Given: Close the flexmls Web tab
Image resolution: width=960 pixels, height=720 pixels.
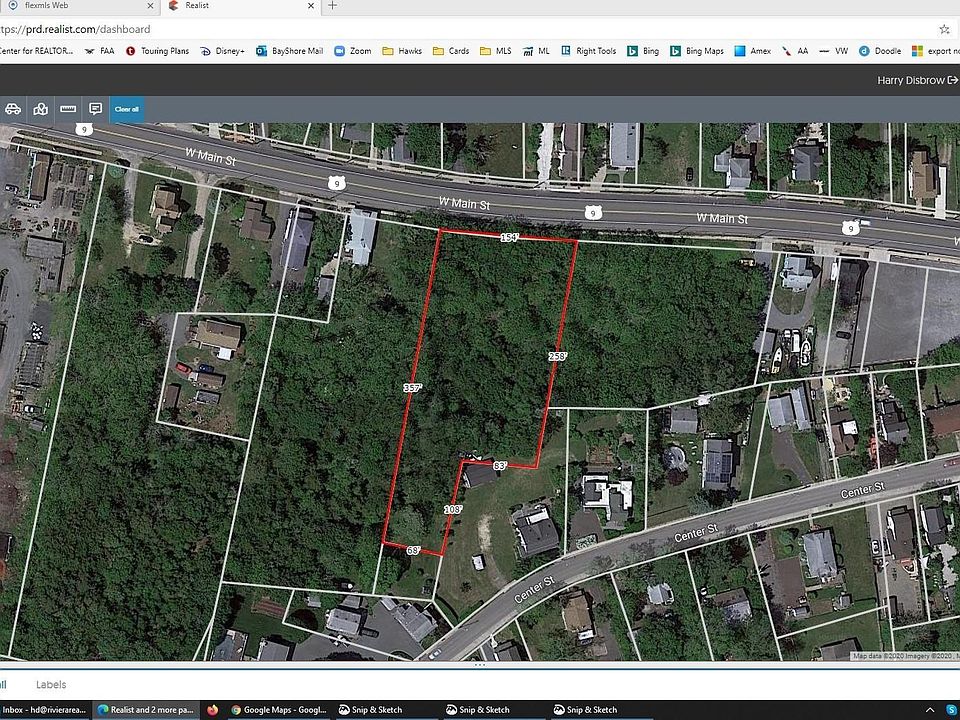Looking at the screenshot, I should [151, 6].
